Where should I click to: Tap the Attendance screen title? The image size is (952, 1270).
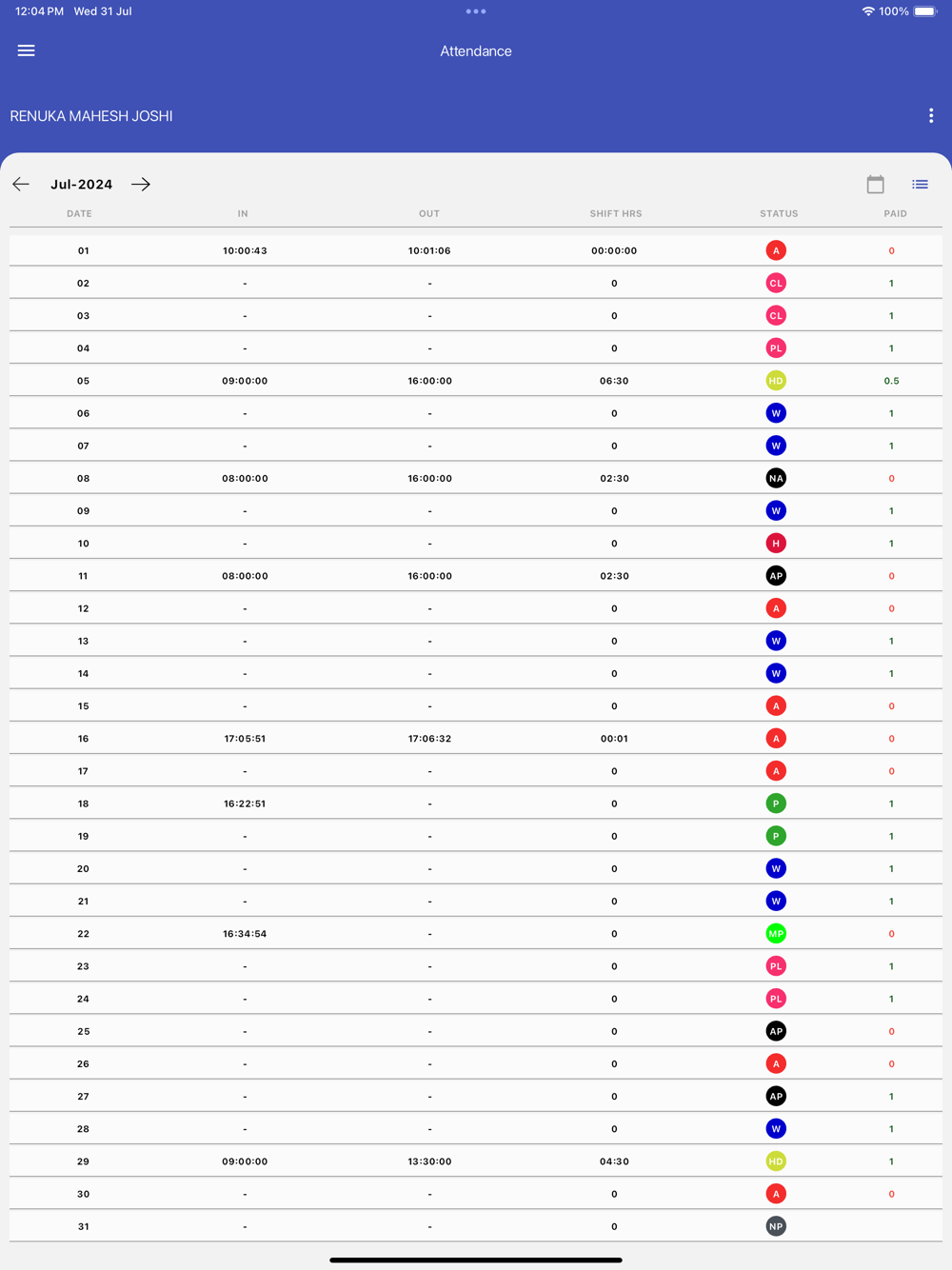coord(476,51)
